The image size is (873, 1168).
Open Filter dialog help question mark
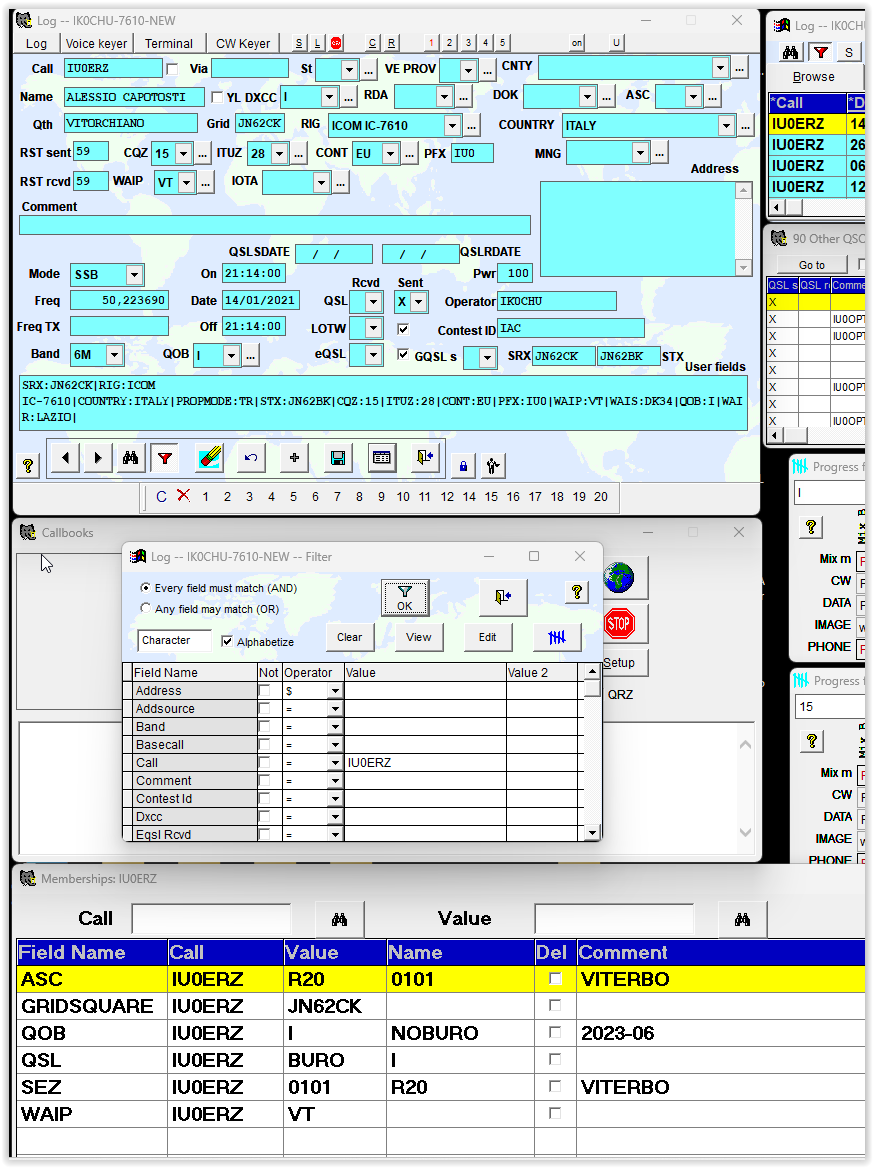(577, 592)
